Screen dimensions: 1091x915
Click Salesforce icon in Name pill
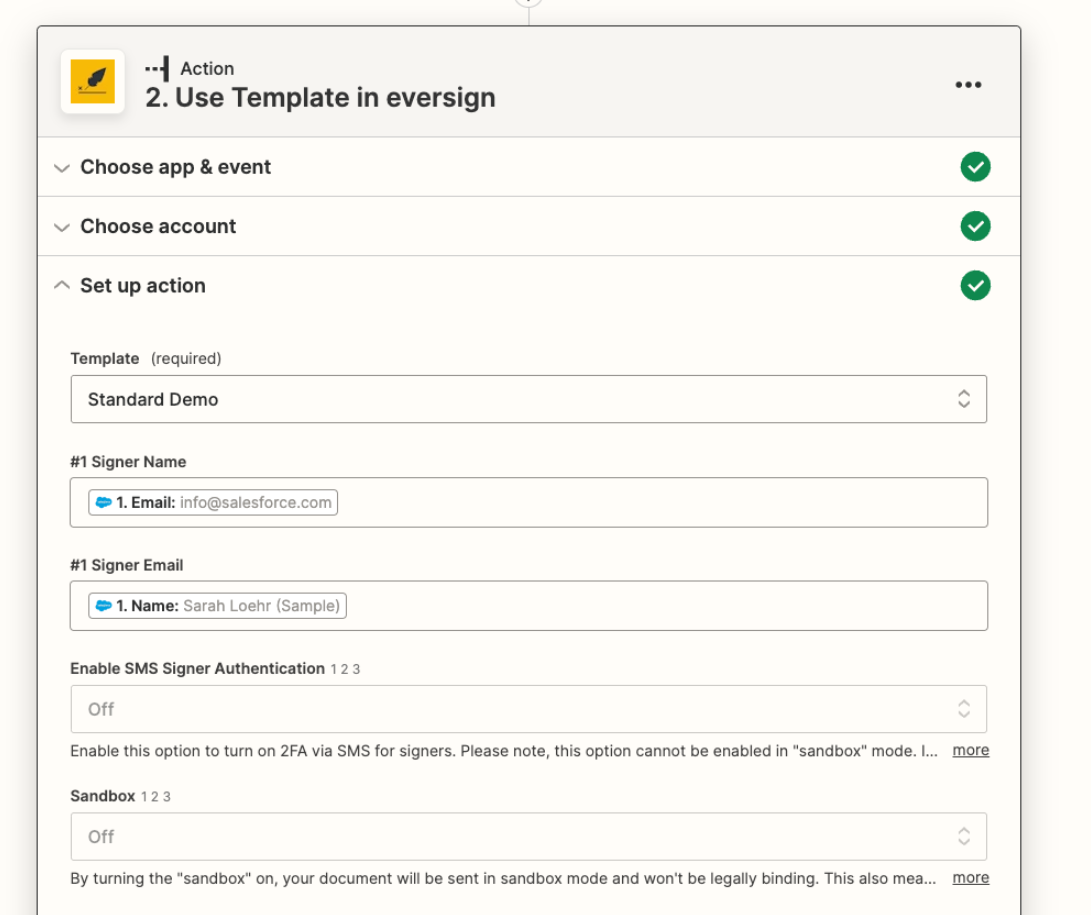104,605
